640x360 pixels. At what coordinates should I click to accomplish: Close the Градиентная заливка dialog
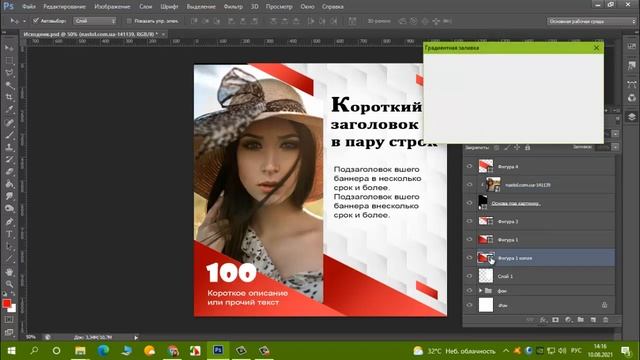click(596, 48)
